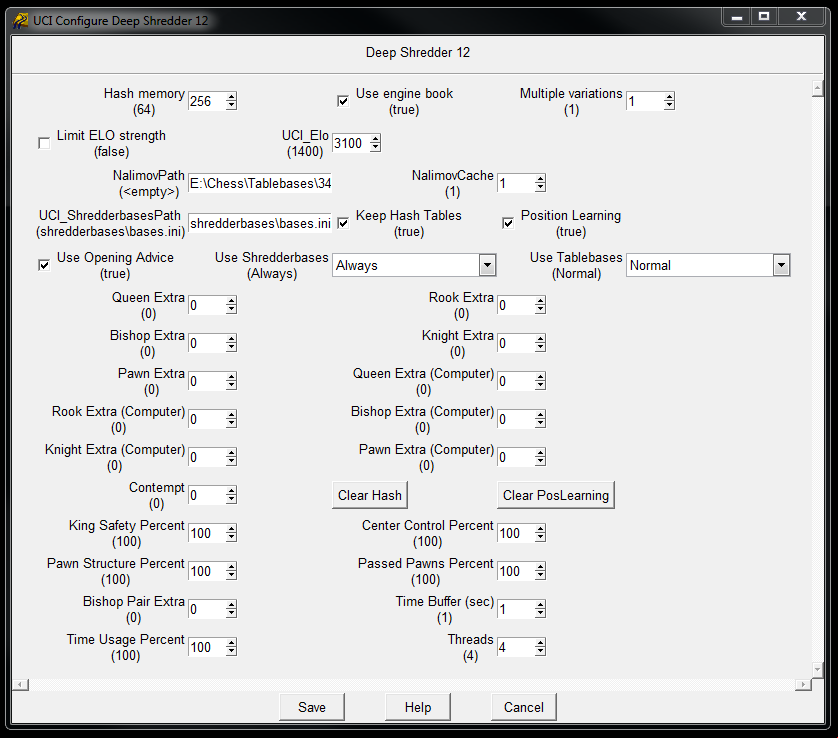
Task: Increase the UCI_Elo spinner value
Action: (375, 139)
